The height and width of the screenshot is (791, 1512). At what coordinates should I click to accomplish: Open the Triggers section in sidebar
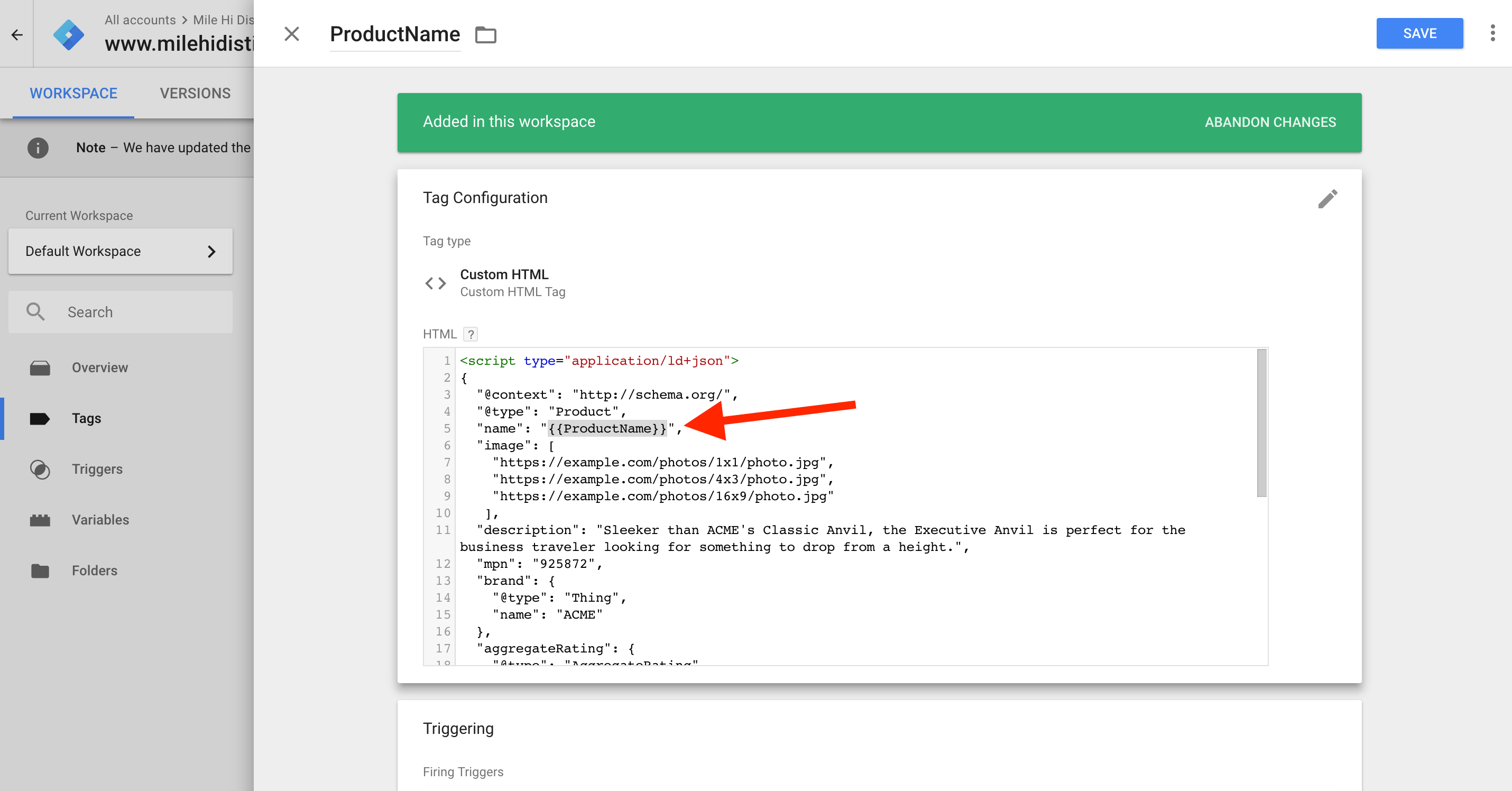point(97,468)
